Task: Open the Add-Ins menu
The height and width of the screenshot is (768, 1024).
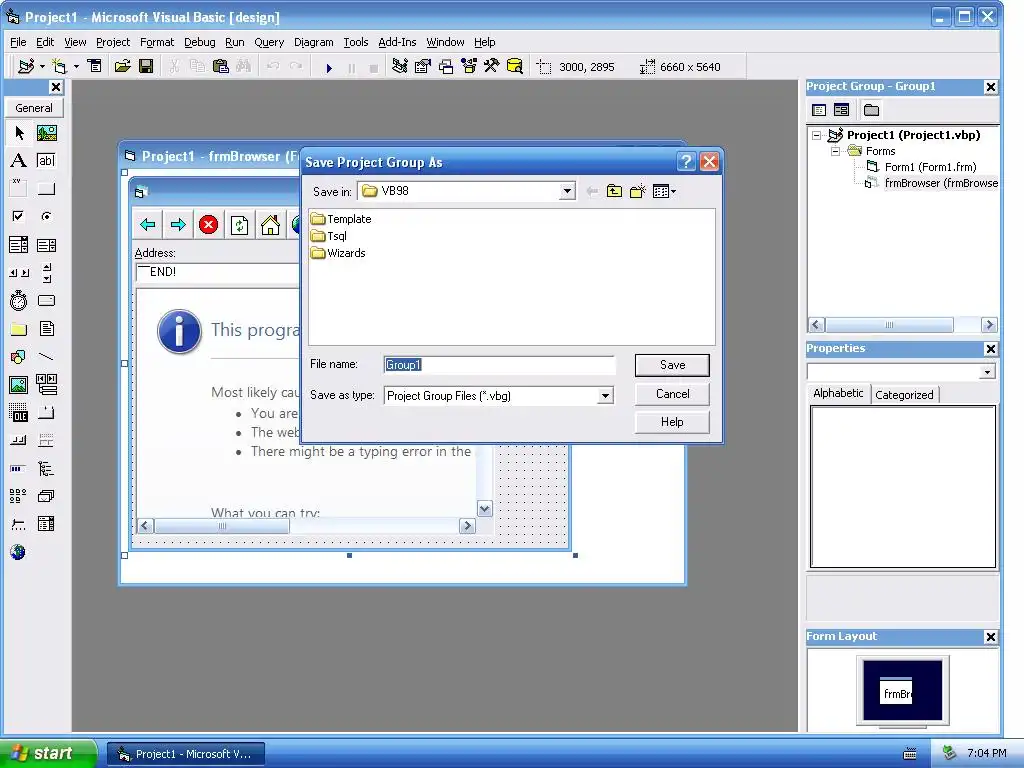Action: [397, 42]
